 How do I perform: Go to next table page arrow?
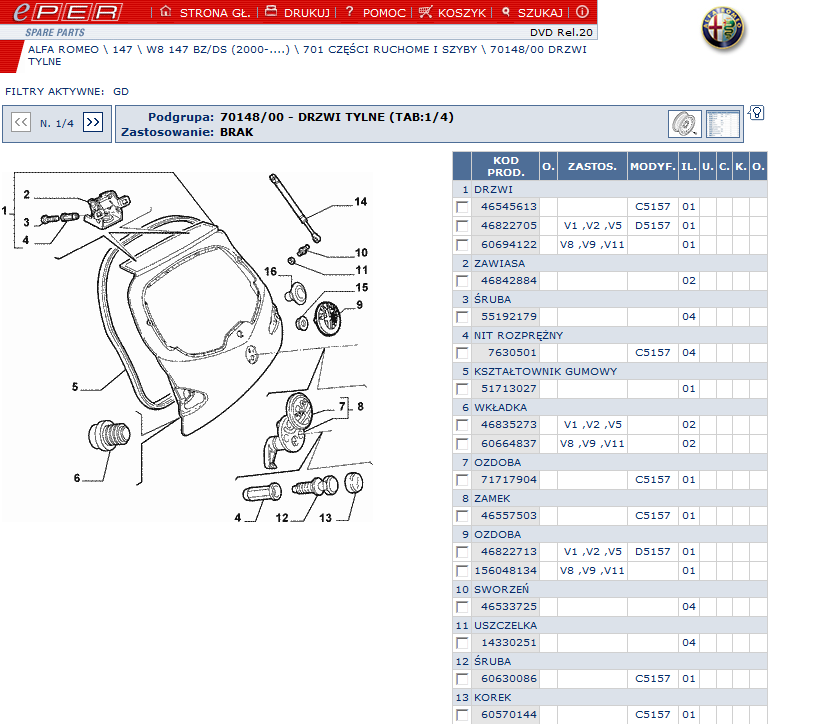[93, 122]
